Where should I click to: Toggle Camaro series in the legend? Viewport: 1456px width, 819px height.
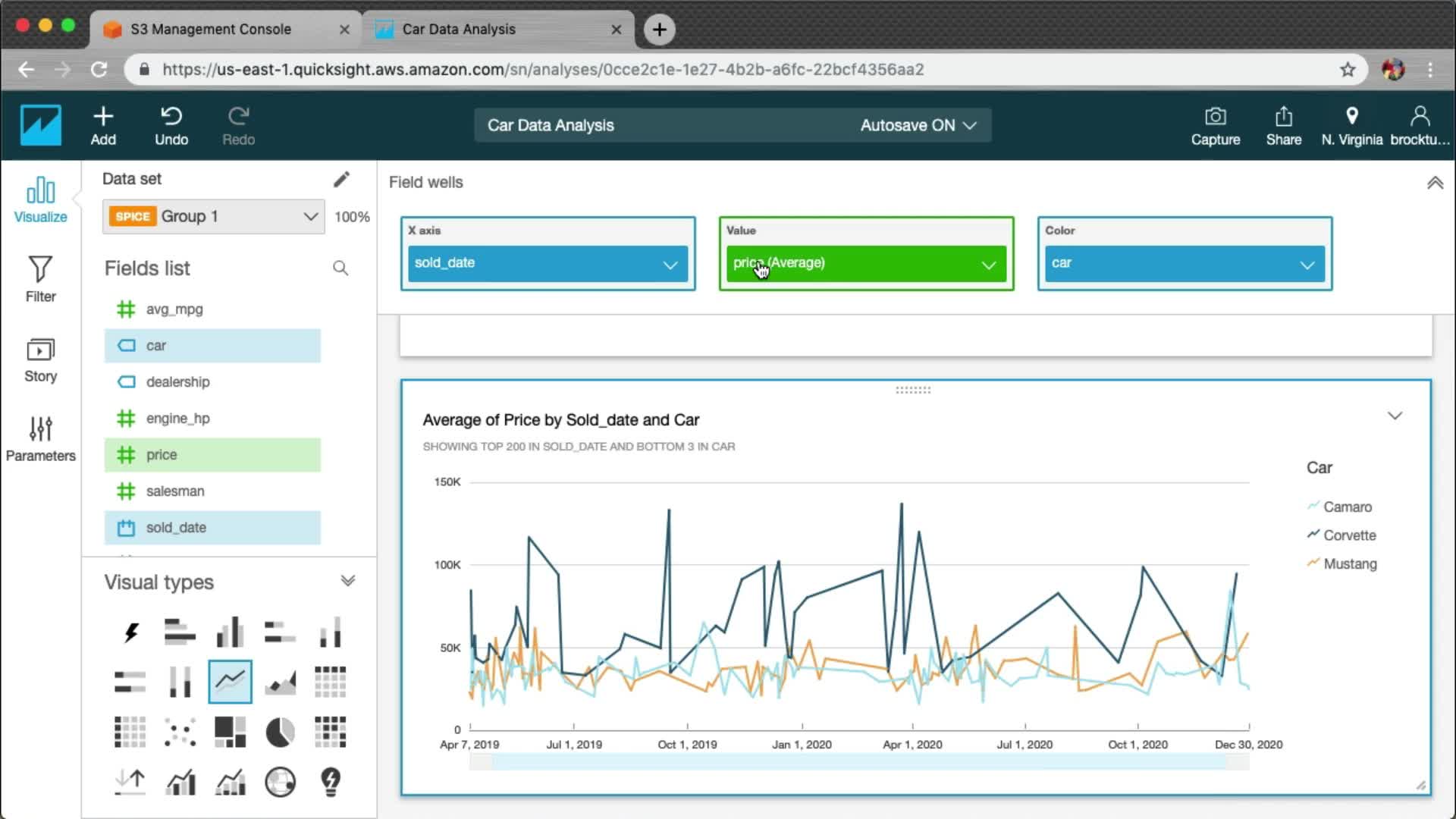click(1347, 507)
